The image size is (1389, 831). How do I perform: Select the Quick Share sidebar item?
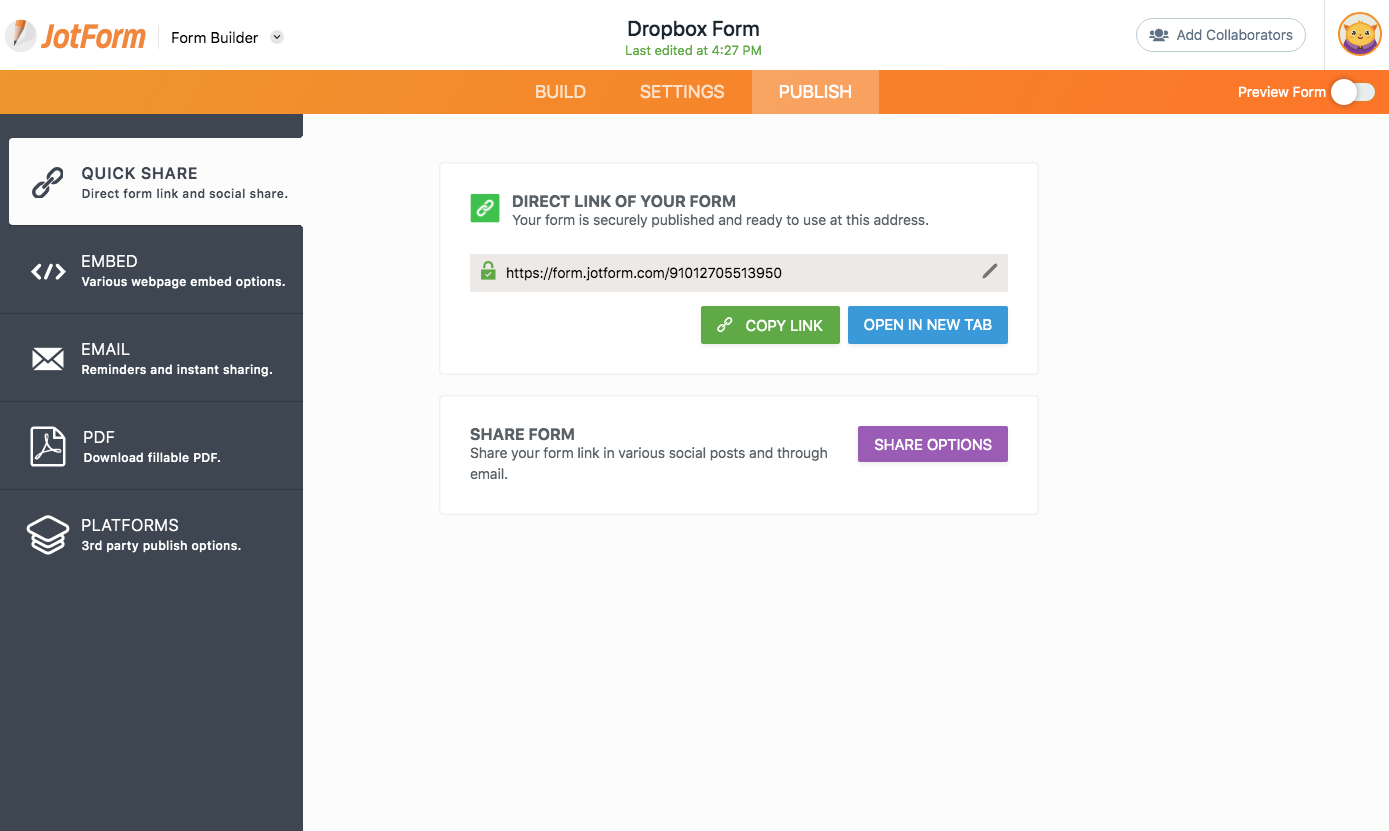click(x=156, y=182)
